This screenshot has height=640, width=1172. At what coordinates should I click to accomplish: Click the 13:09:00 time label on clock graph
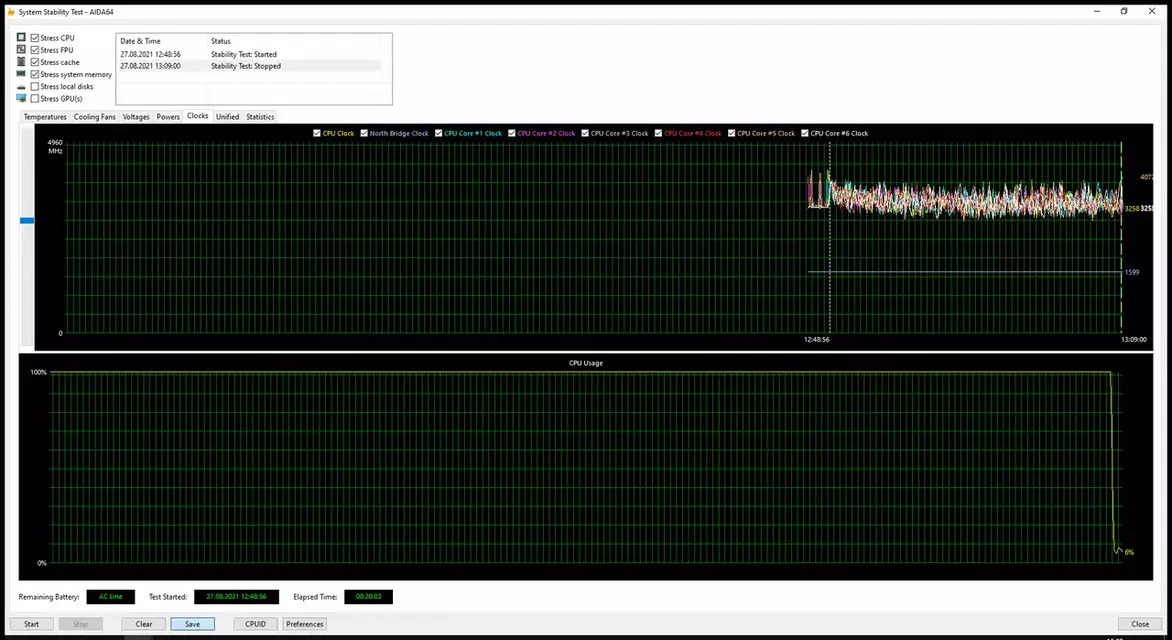[1133, 339]
